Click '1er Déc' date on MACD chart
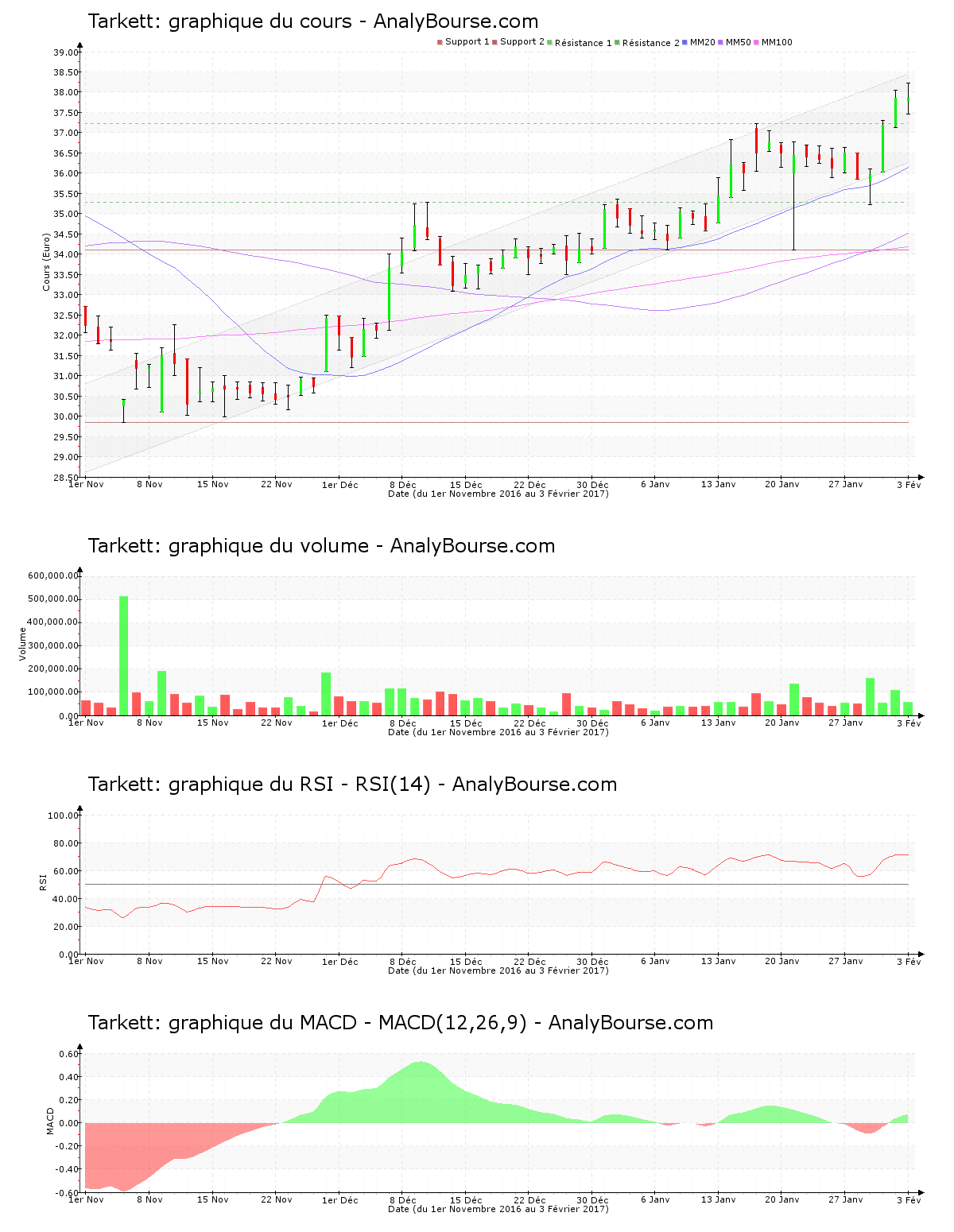This screenshot has height=1232, width=954. (340, 1199)
